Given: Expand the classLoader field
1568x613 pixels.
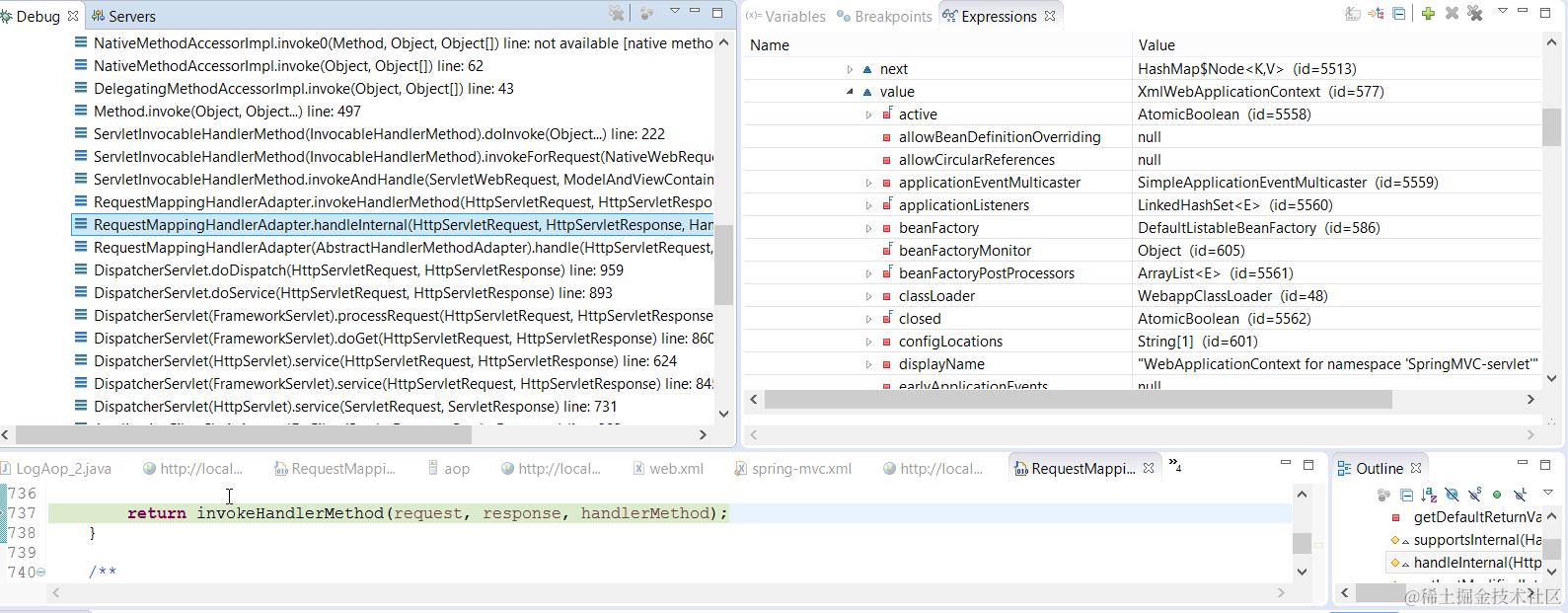Looking at the screenshot, I should [869, 296].
